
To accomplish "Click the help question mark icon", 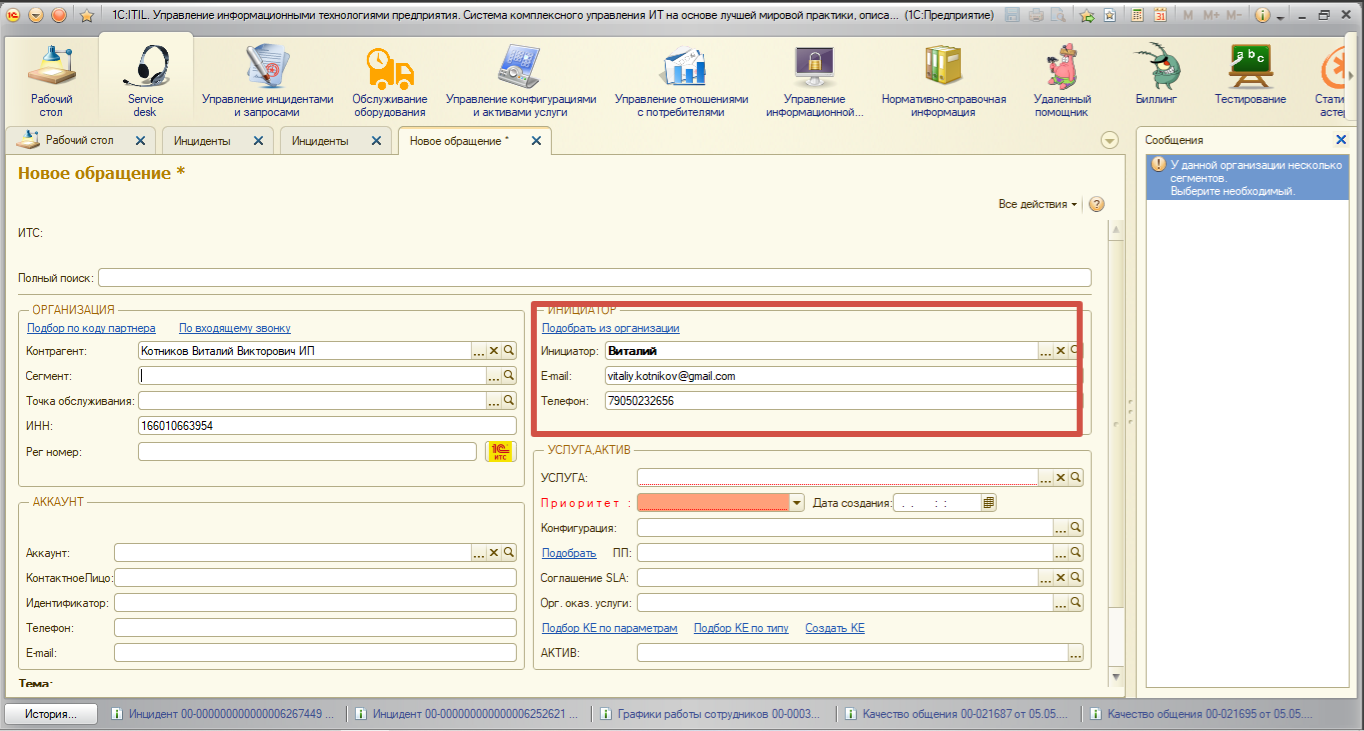I will tap(1096, 204).
